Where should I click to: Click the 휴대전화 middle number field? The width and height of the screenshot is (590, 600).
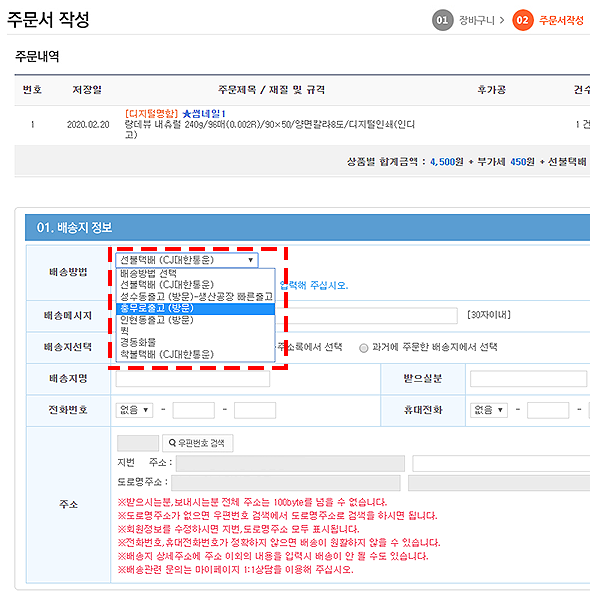click(x=548, y=410)
